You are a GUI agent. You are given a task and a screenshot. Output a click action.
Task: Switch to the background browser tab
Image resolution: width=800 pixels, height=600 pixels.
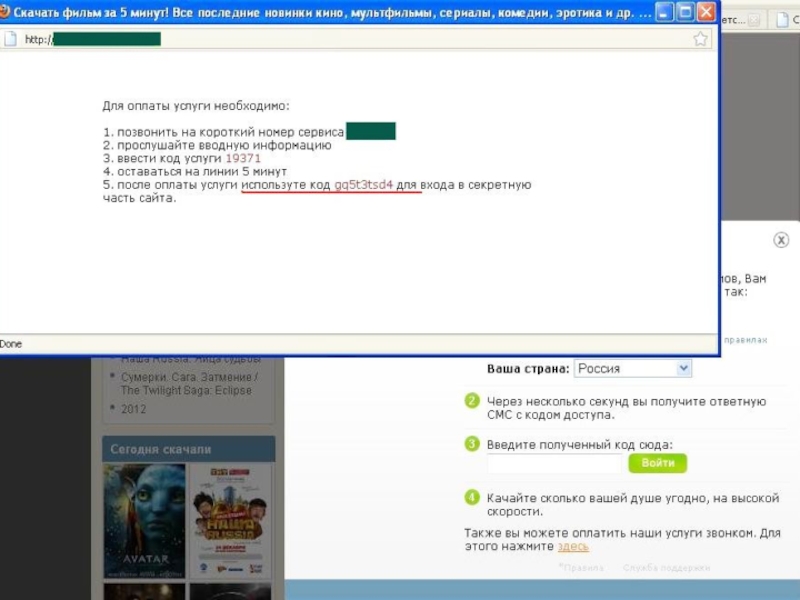740,19
